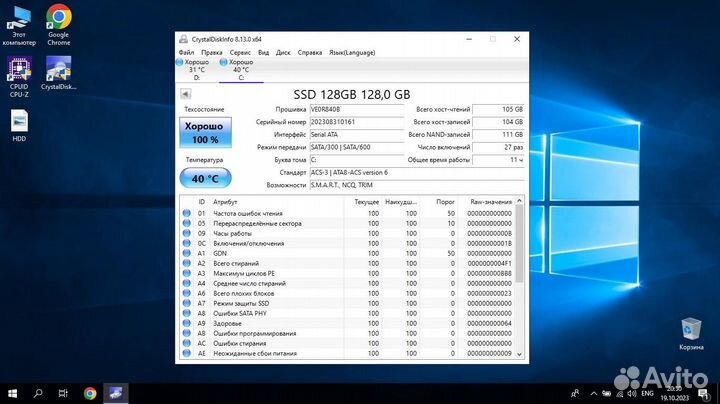Click the CrystalDiskInfo taskbar button
This screenshot has width=720, height=404.
115,393
